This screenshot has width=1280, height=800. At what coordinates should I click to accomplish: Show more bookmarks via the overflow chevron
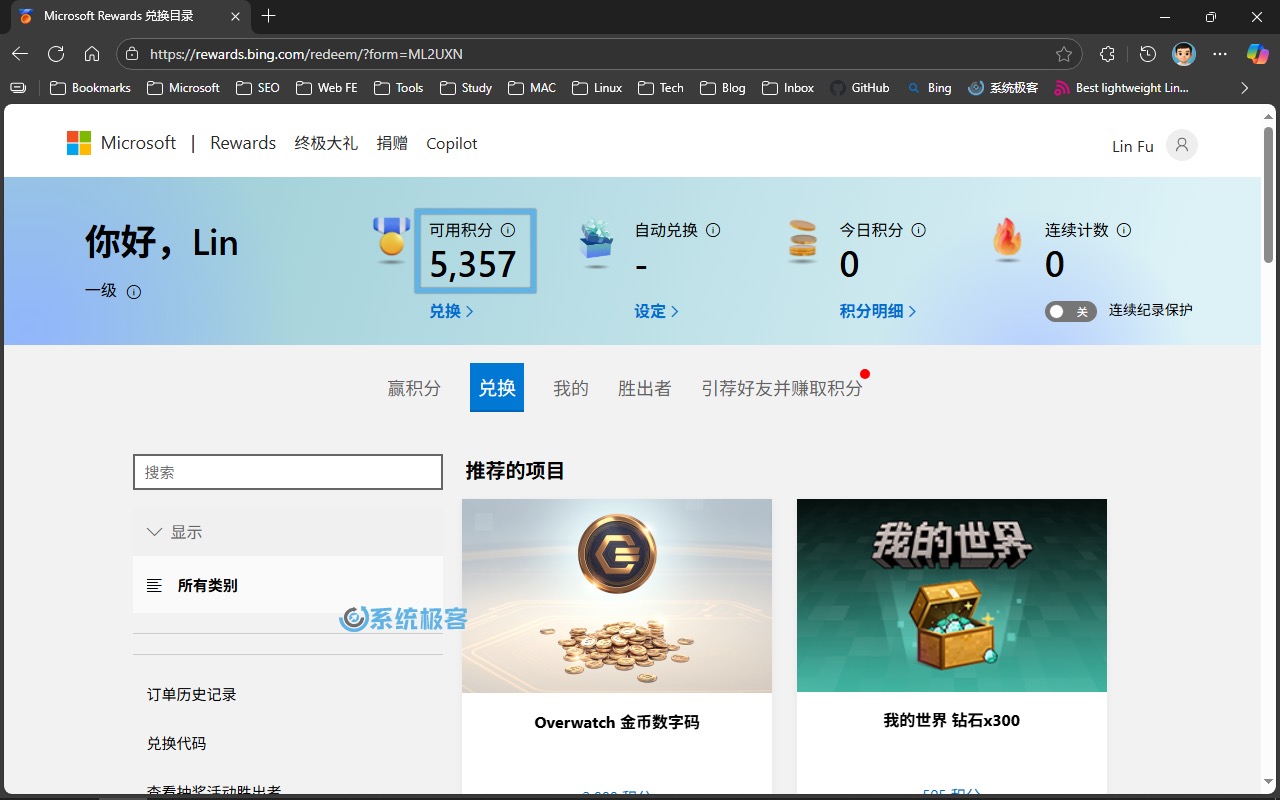1244,88
